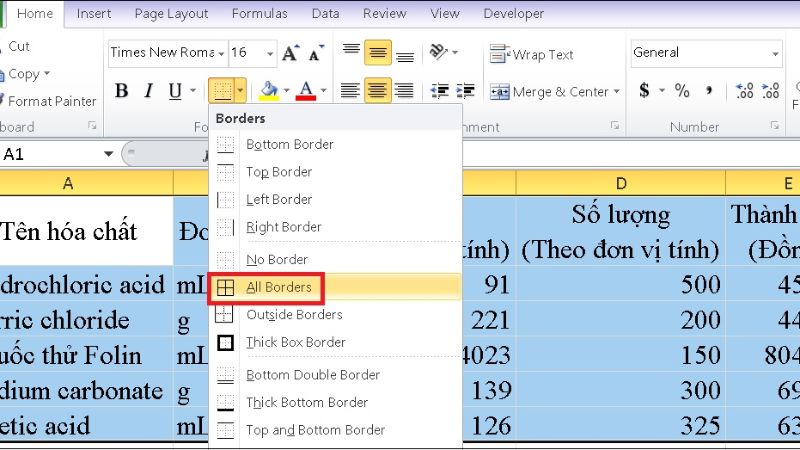The width and height of the screenshot is (800, 450).
Task: Decrease indent
Action: [439, 91]
